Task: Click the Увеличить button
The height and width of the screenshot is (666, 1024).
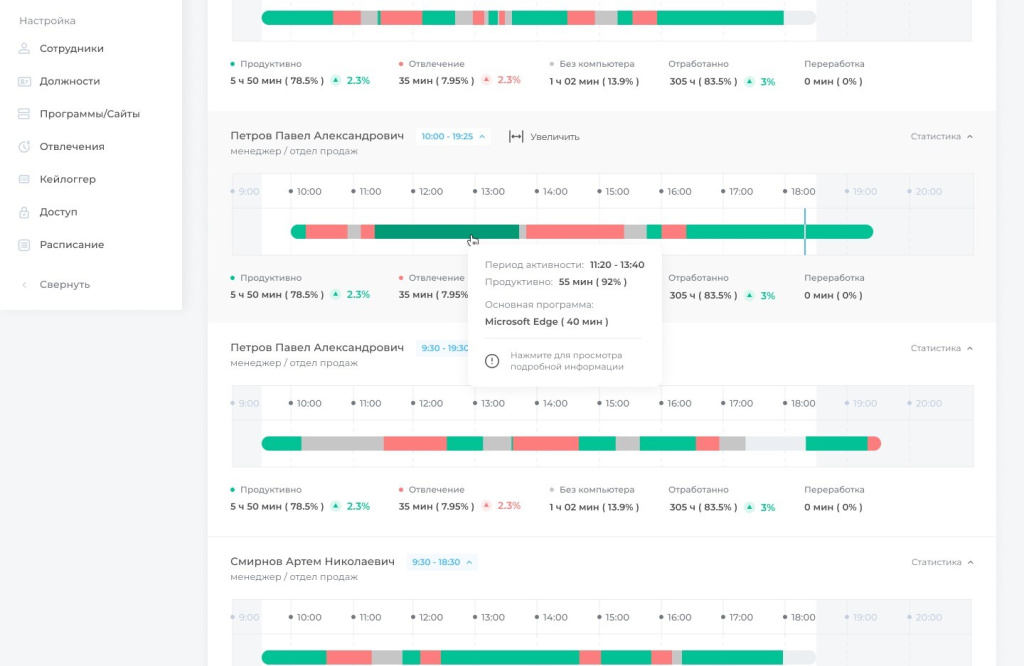Action: 544,136
